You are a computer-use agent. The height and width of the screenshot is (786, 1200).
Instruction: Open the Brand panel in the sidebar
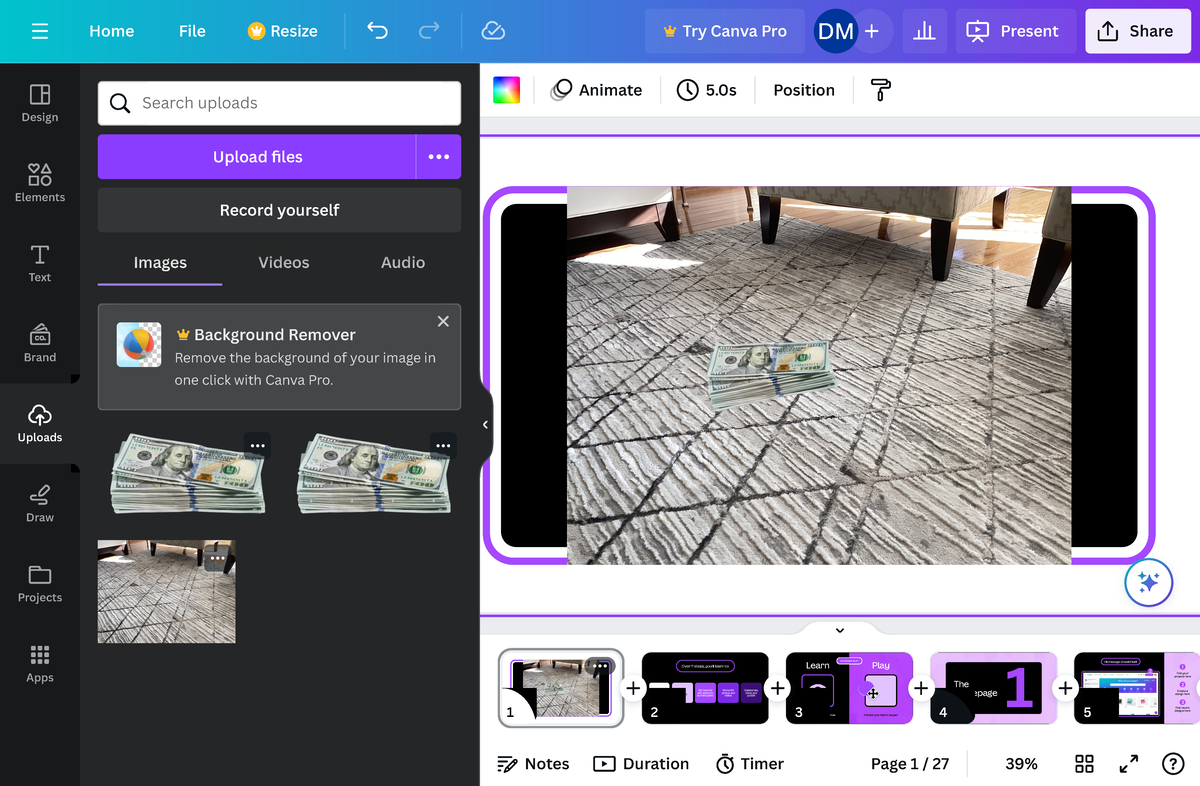pyautogui.click(x=39, y=343)
